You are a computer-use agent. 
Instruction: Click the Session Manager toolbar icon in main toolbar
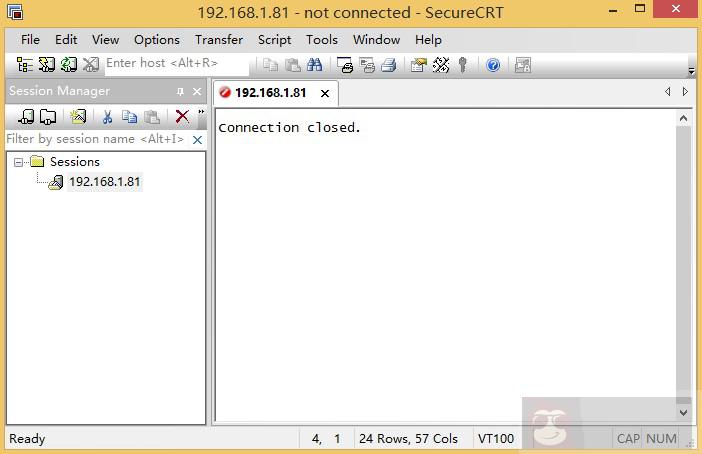coord(24,65)
